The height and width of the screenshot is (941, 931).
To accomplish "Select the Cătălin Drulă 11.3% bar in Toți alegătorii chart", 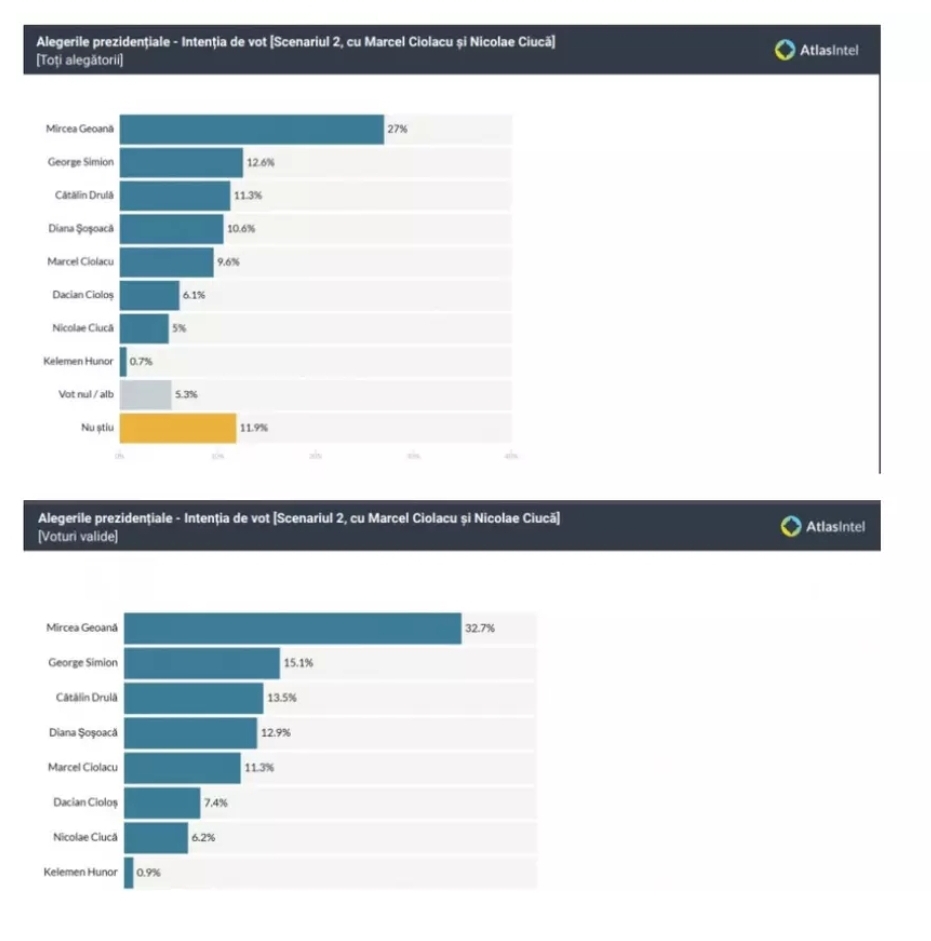I will point(175,195).
